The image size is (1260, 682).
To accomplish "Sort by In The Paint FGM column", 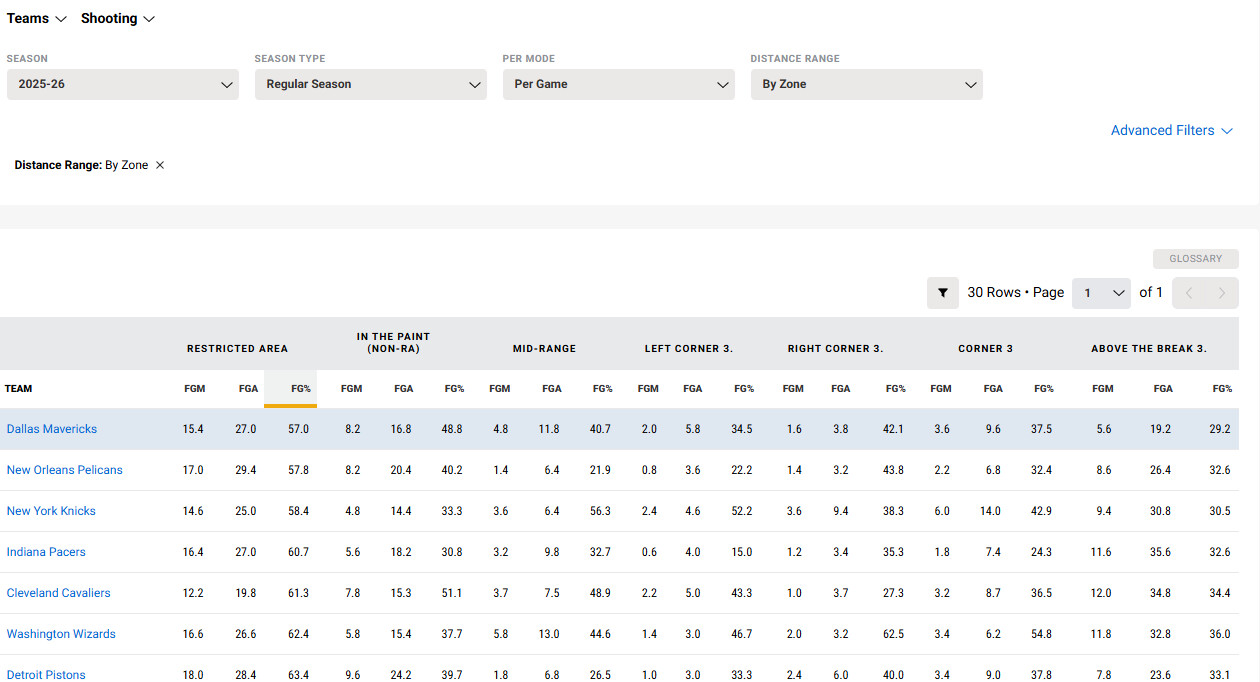I will coord(351,389).
